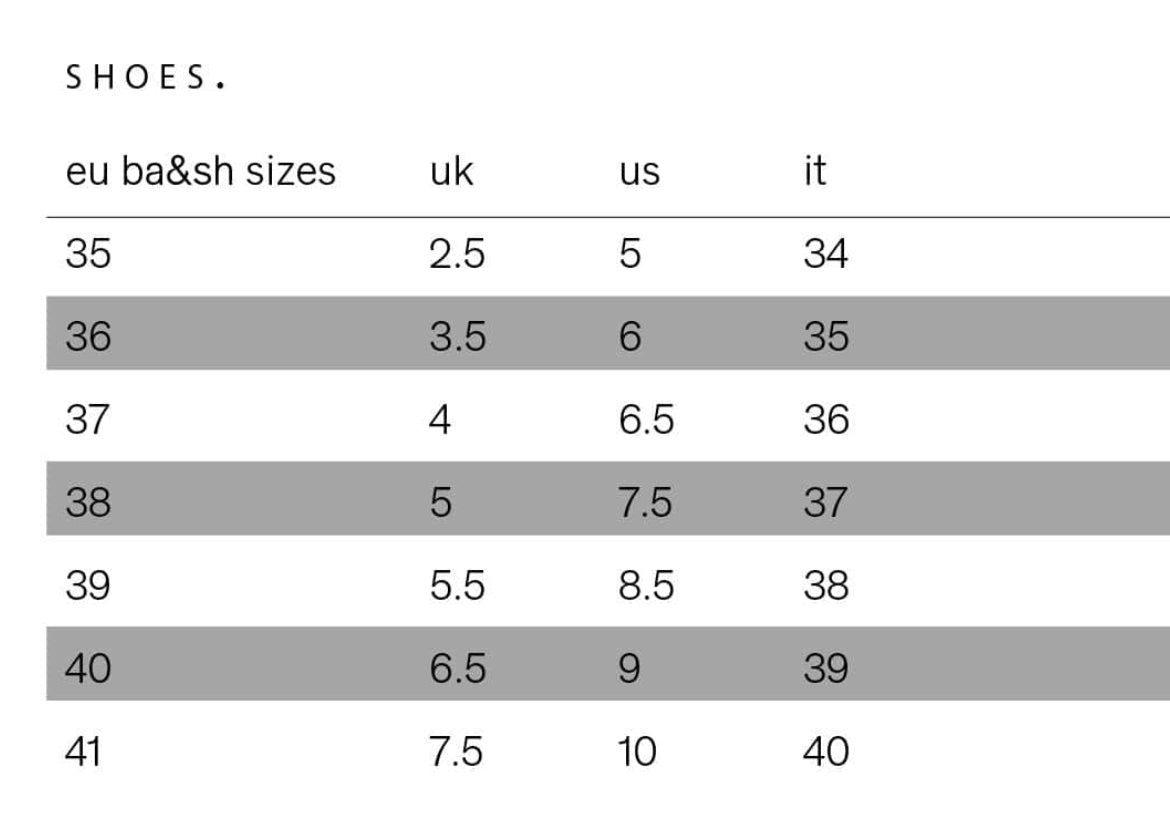Screen dimensions: 1170x837
Task: Select IT size 34 cell
Action: pos(825,254)
